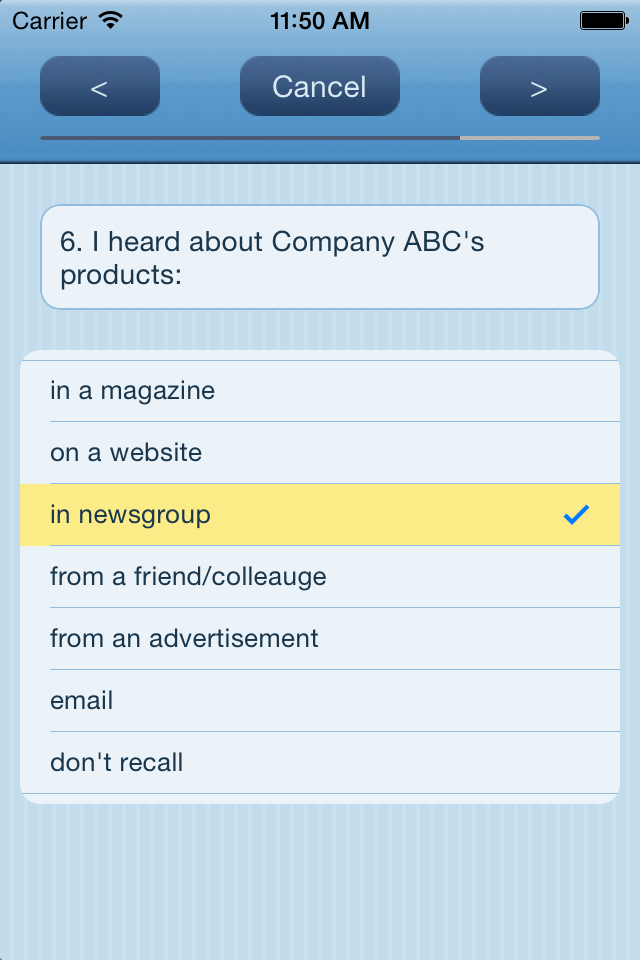640x960 pixels.
Task: Tap the battery icon in status bar
Action: tap(603, 20)
